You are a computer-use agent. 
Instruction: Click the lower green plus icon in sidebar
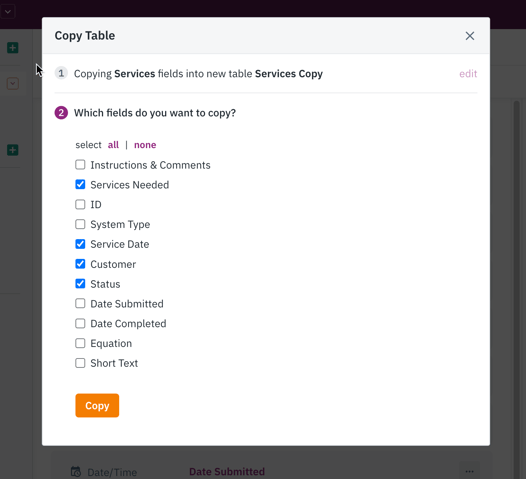tap(13, 150)
